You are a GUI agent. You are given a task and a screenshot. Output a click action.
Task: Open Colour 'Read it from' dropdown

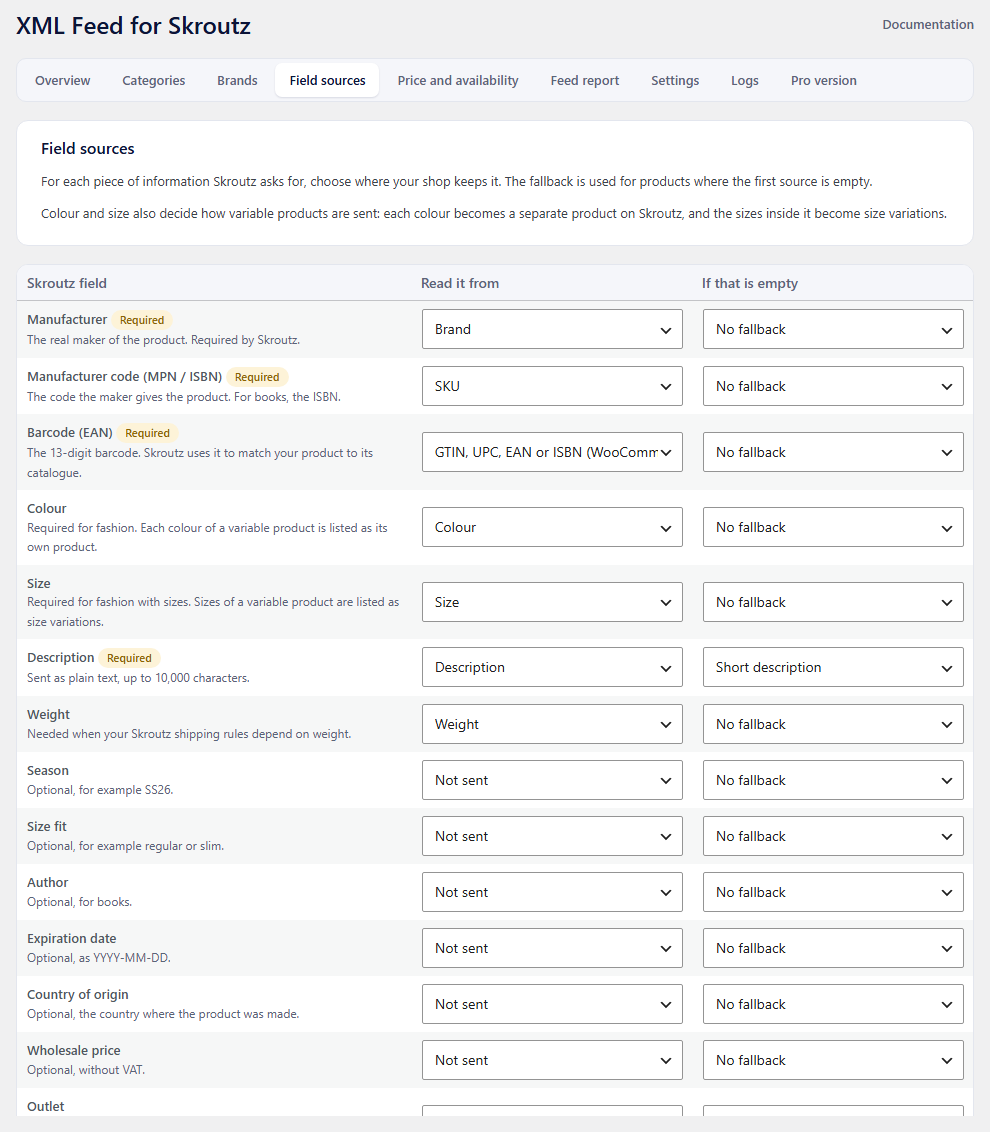tap(552, 527)
